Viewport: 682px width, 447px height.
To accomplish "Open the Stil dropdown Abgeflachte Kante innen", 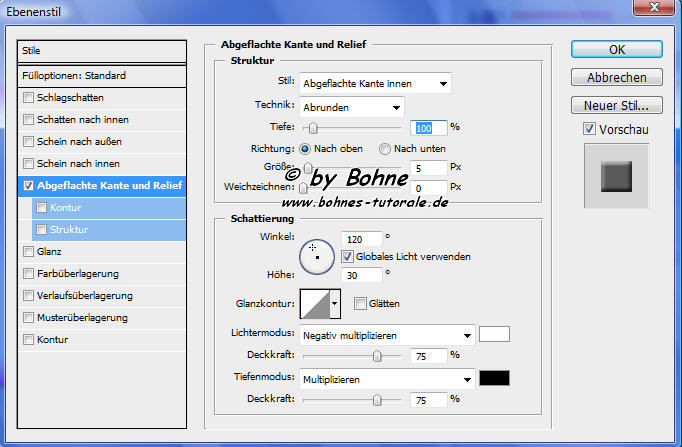I will pos(374,83).
